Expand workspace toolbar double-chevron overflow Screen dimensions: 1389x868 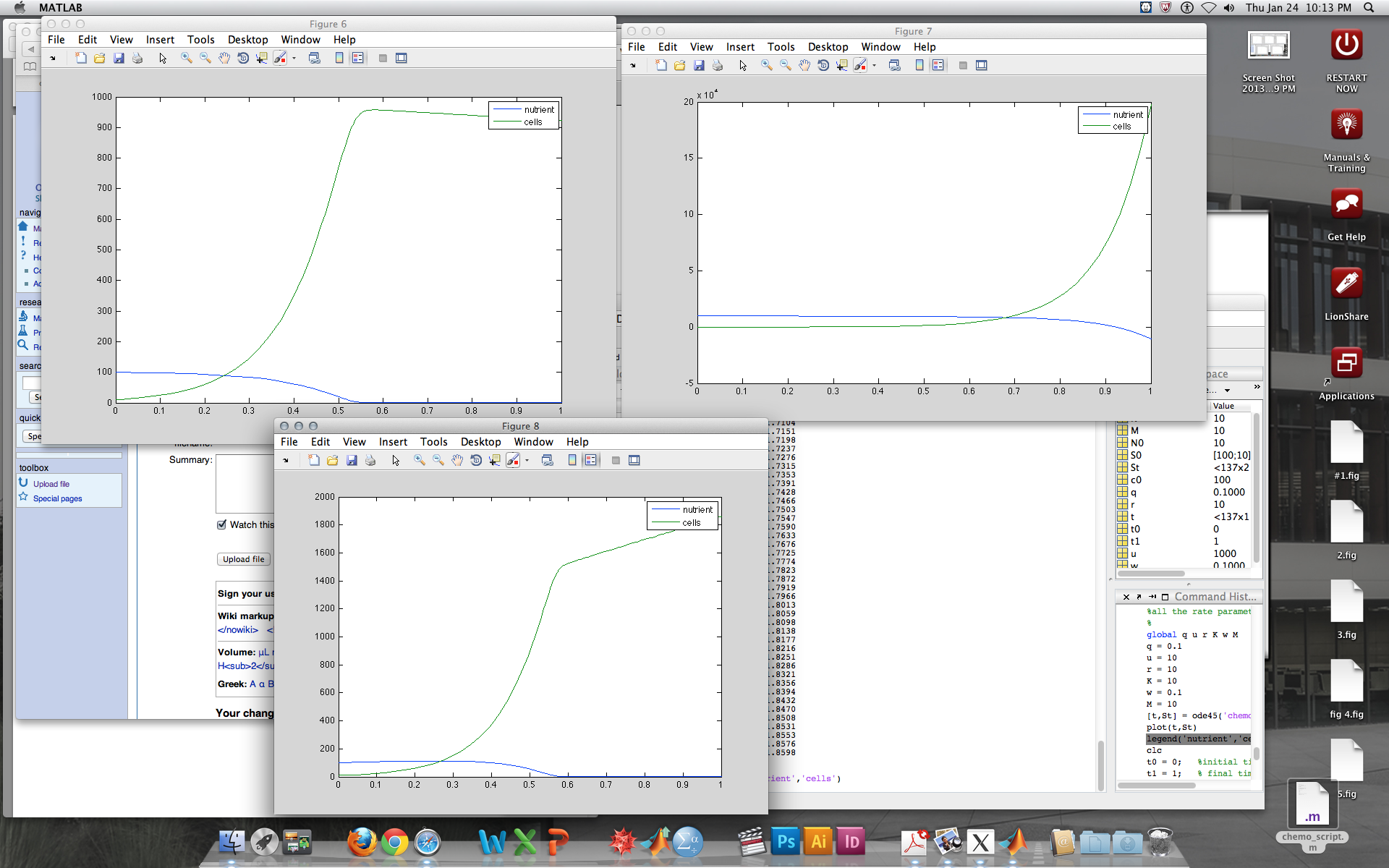[1257, 387]
